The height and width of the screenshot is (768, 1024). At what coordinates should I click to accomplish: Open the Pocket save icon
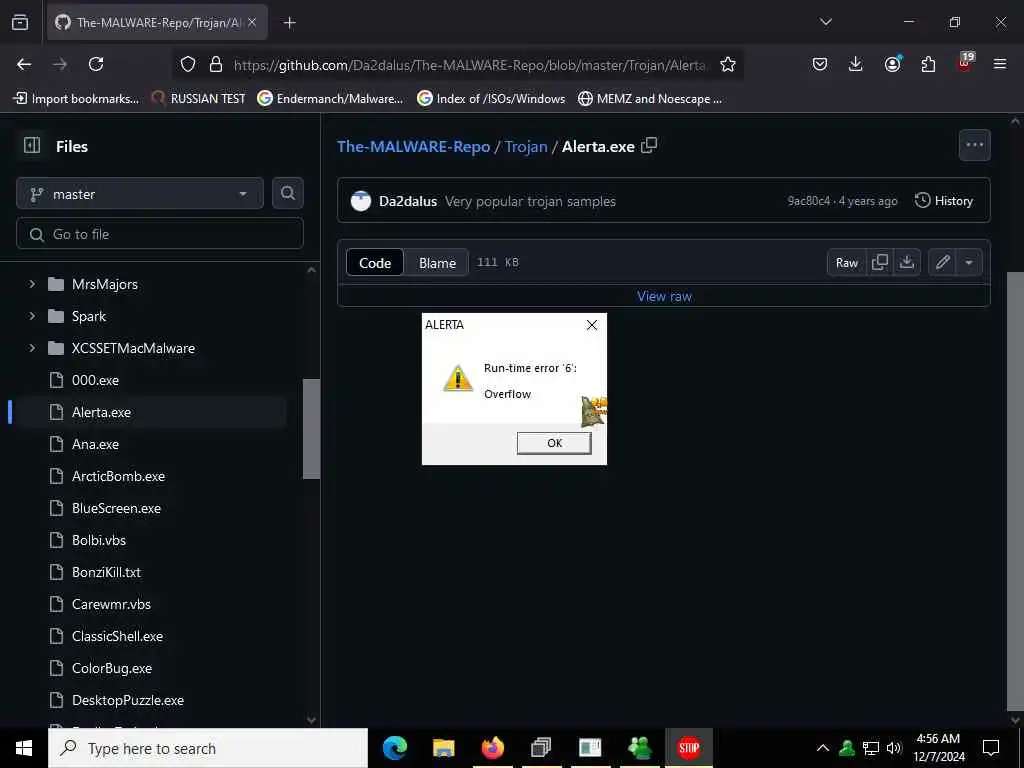pyautogui.click(x=820, y=64)
